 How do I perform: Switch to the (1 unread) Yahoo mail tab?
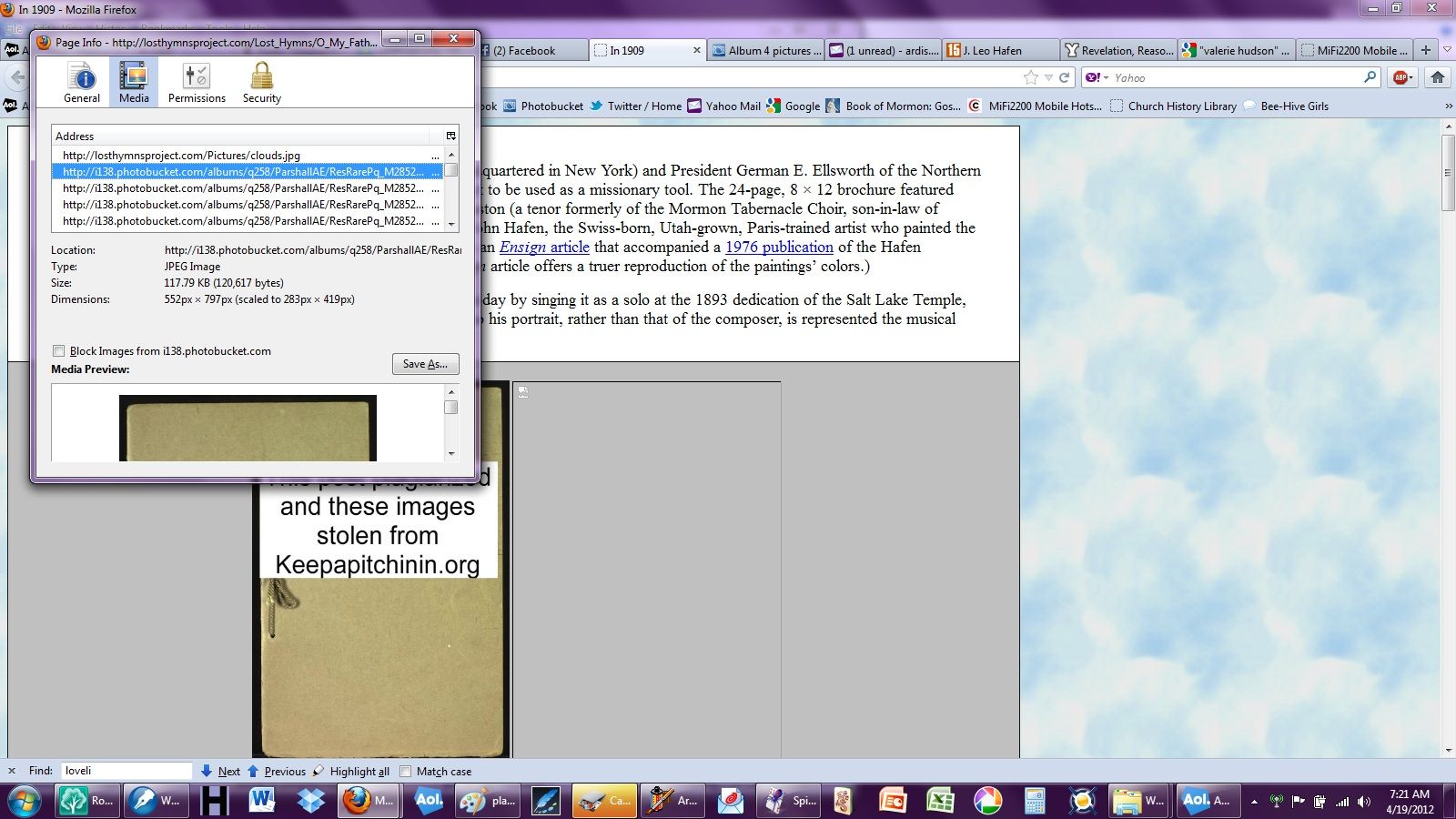pos(884,51)
